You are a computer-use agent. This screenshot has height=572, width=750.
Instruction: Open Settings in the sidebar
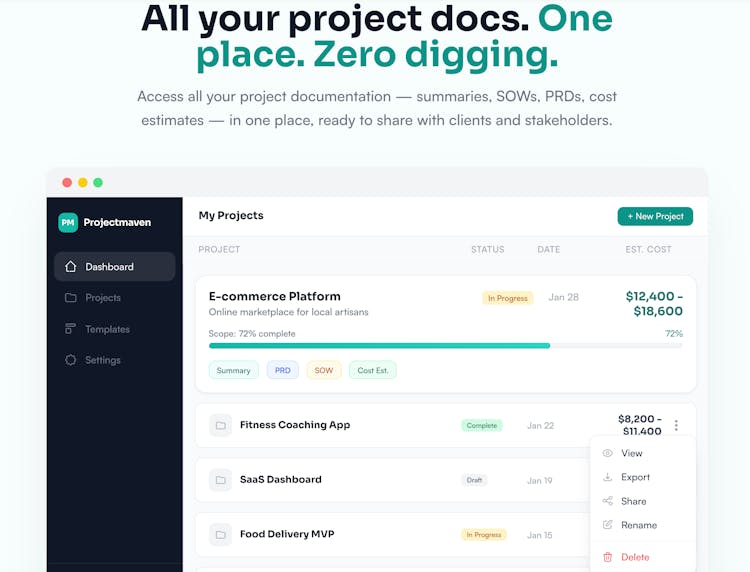(115, 360)
